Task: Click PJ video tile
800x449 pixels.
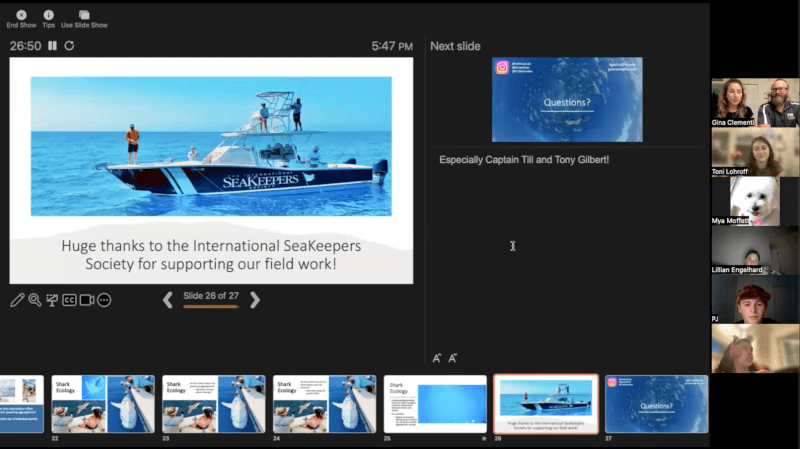Action: click(x=755, y=299)
